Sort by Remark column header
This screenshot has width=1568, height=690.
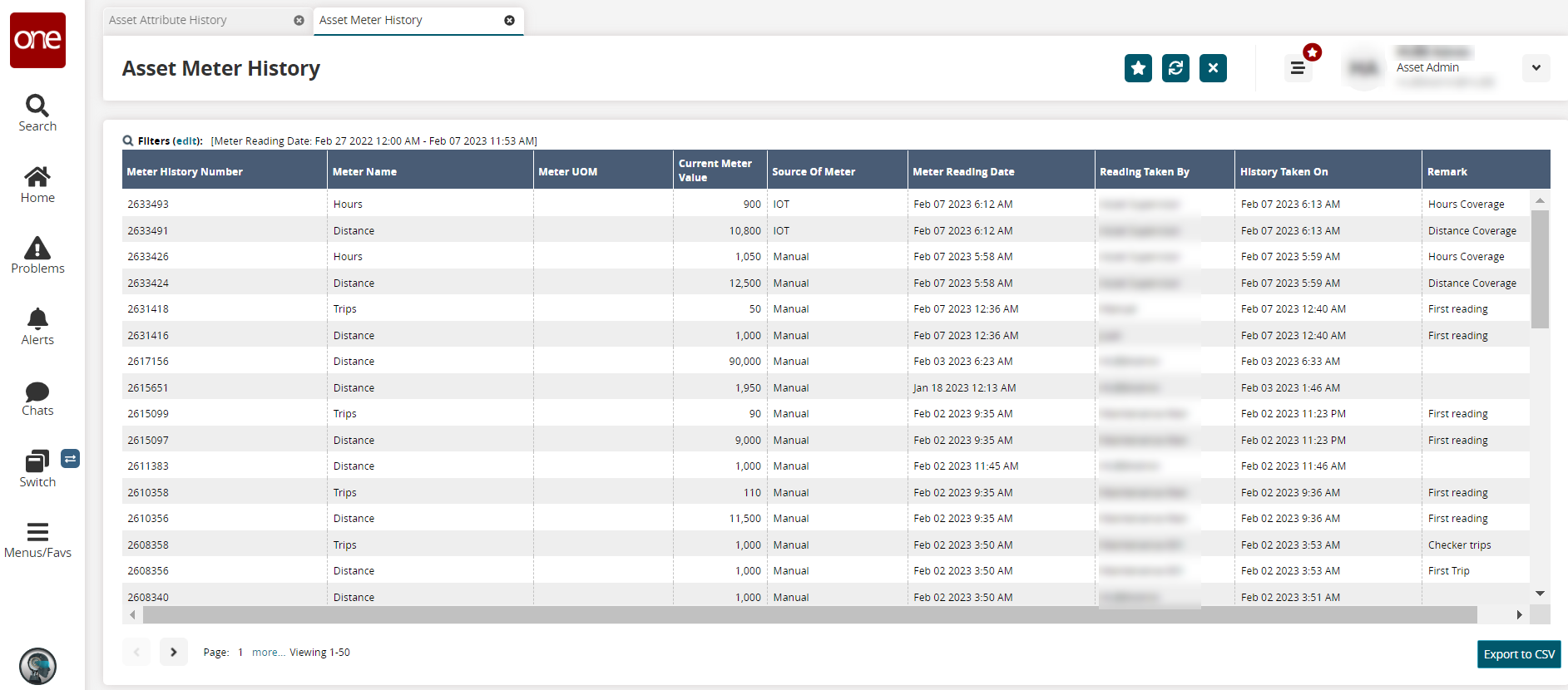pos(1486,171)
